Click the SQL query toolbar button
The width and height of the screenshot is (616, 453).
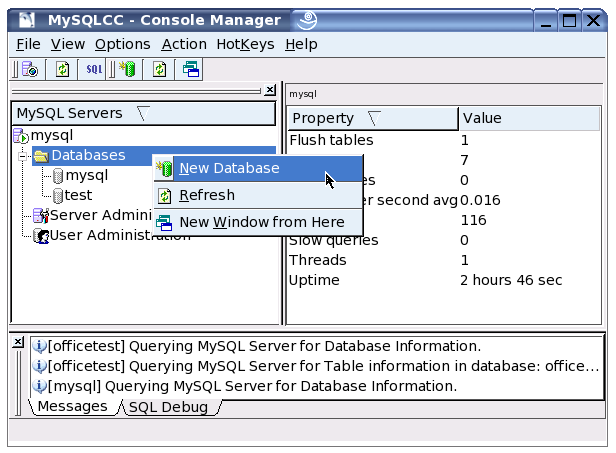click(93, 69)
